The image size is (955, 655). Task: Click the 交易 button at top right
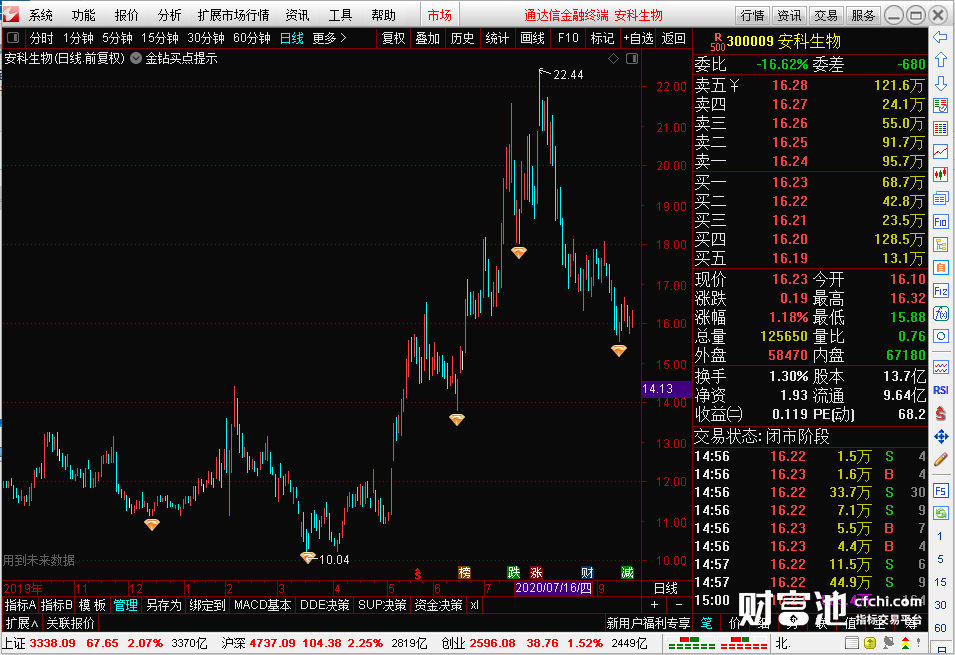point(825,15)
